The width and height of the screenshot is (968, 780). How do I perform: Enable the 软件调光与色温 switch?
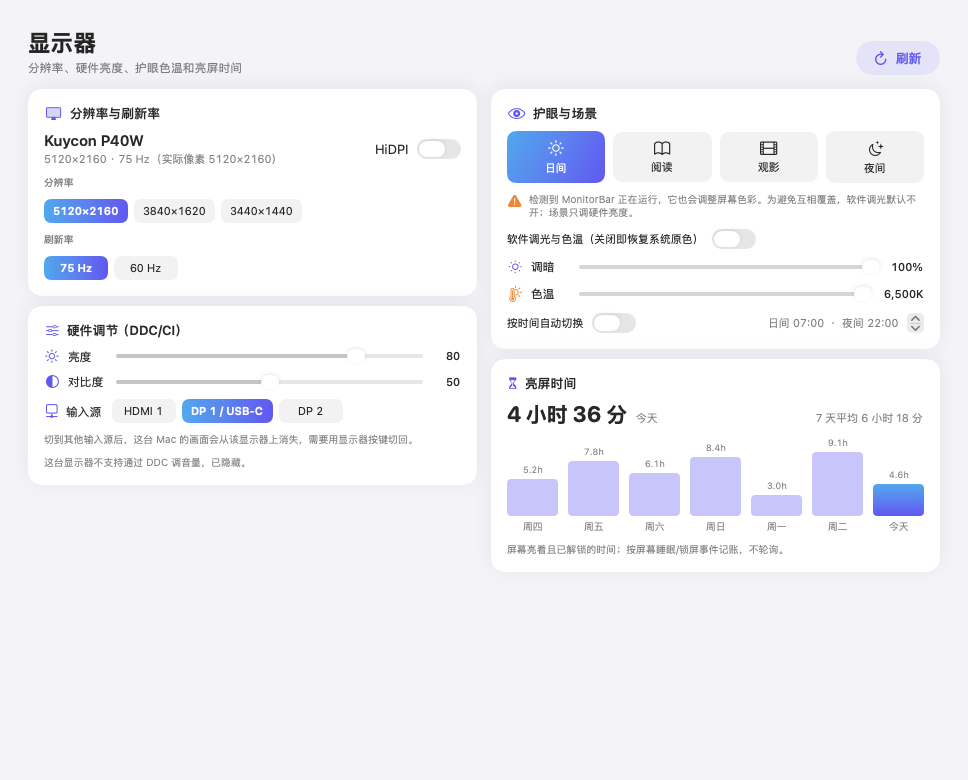734,239
